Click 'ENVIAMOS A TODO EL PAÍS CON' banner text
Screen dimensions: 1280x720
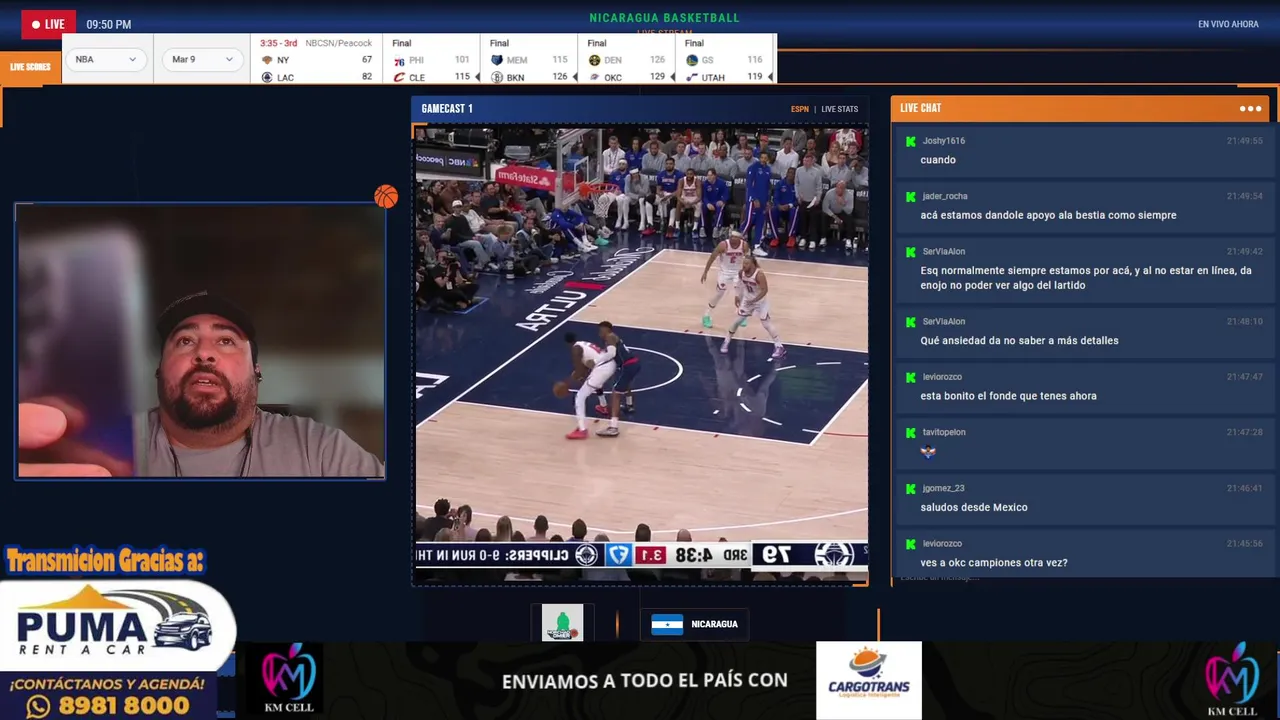645,681
